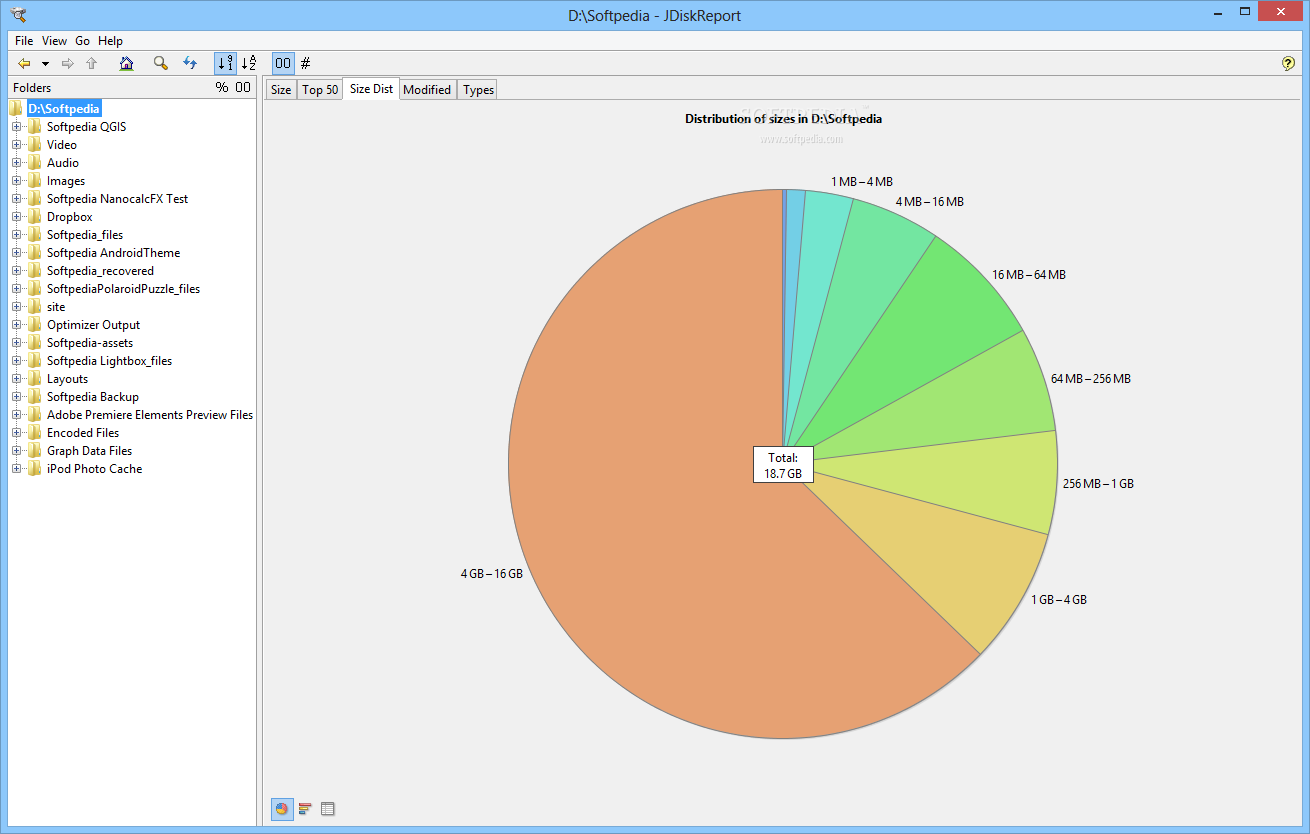Click the % column header
The width and height of the screenshot is (1310, 834).
(222, 88)
